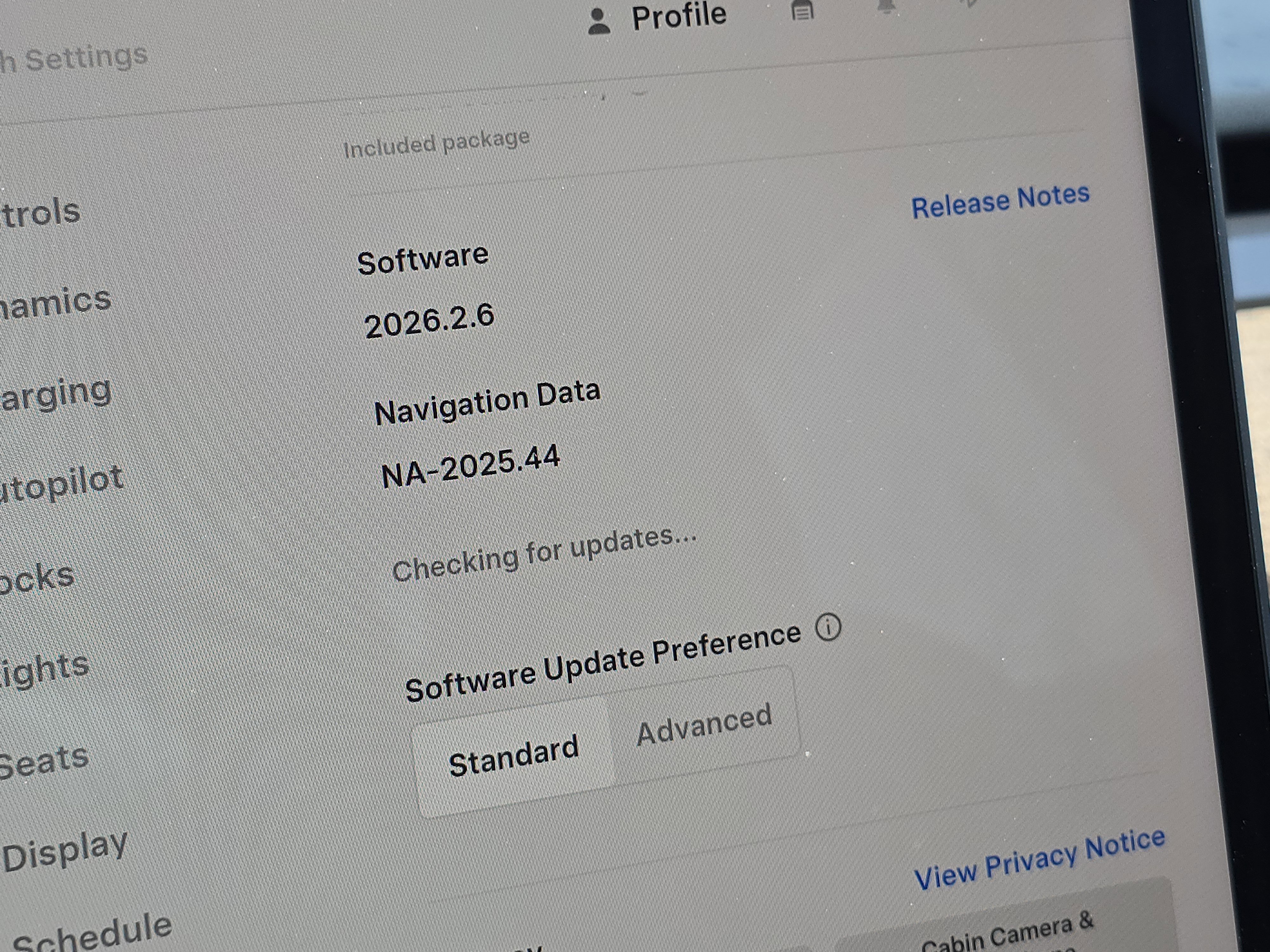Screen dimensions: 1270x952
Task: Tap the navigation data version NA-2025.44
Action: [x=471, y=466]
